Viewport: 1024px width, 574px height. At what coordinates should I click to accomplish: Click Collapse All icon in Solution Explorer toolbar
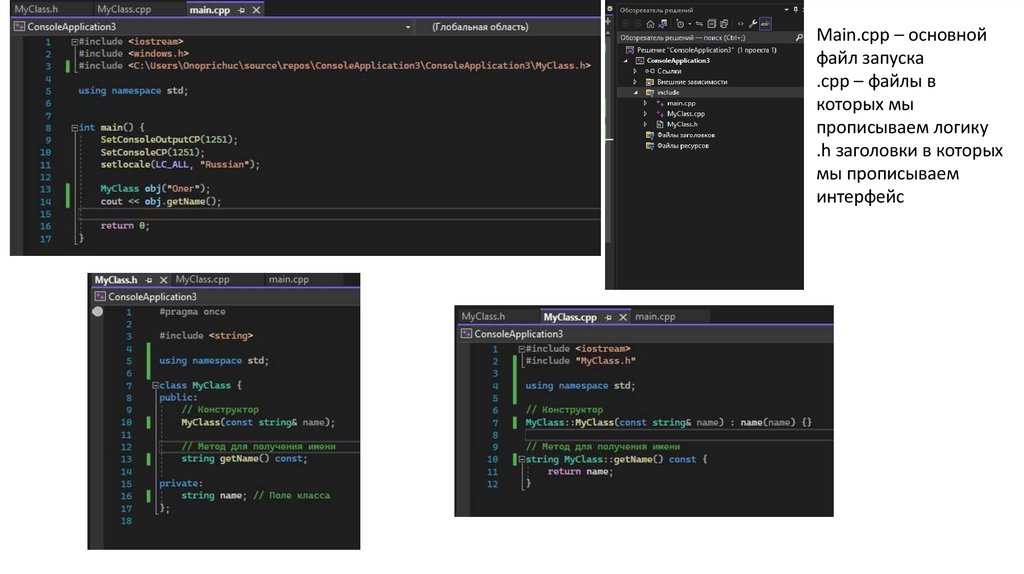pos(711,23)
